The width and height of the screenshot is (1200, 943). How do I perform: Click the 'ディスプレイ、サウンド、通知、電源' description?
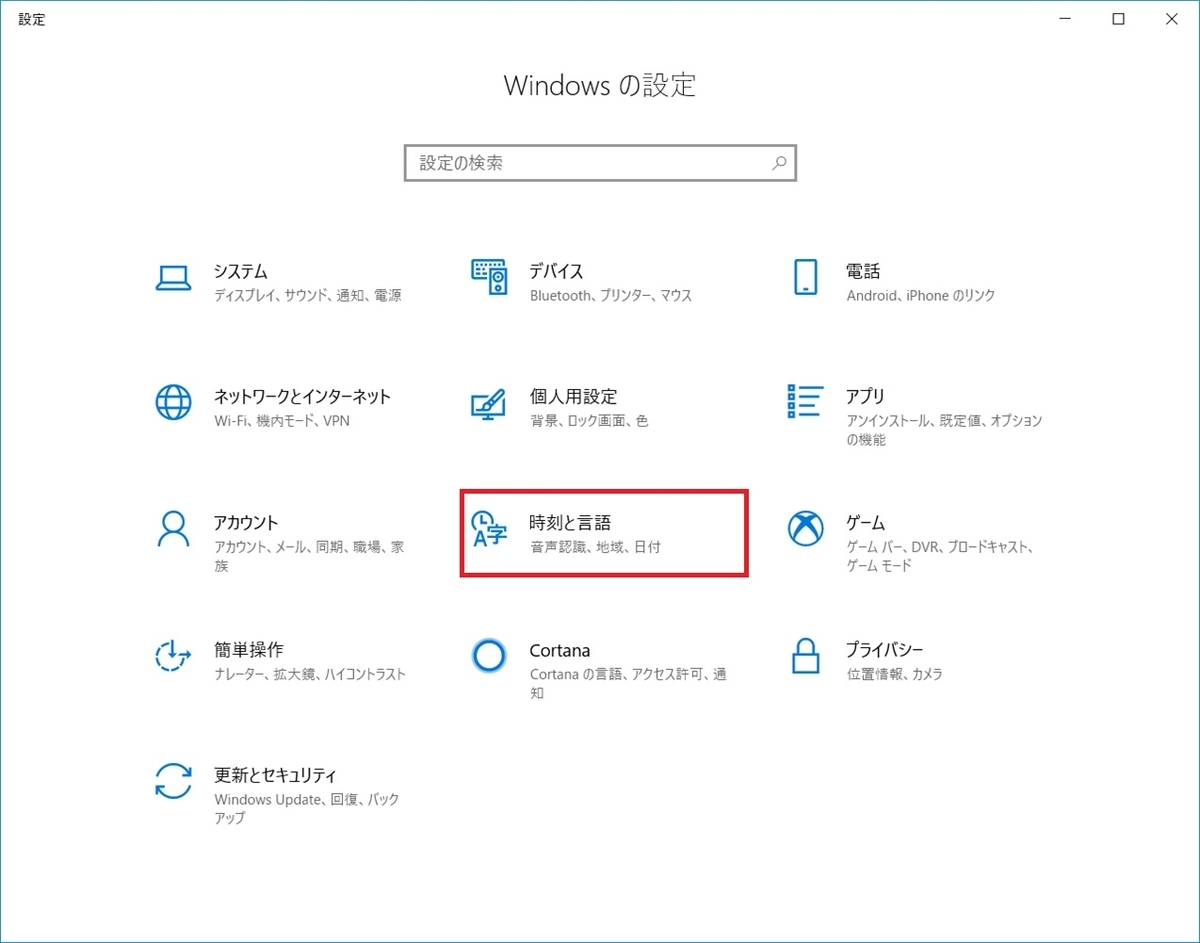point(308,296)
